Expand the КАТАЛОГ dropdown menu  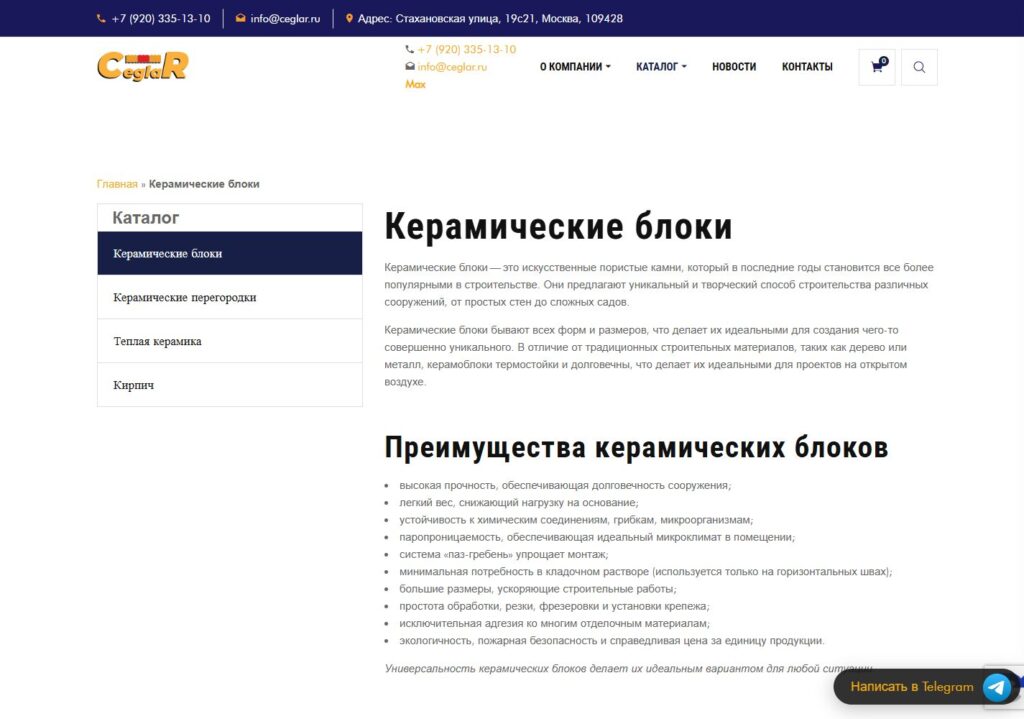click(x=661, y=67)
